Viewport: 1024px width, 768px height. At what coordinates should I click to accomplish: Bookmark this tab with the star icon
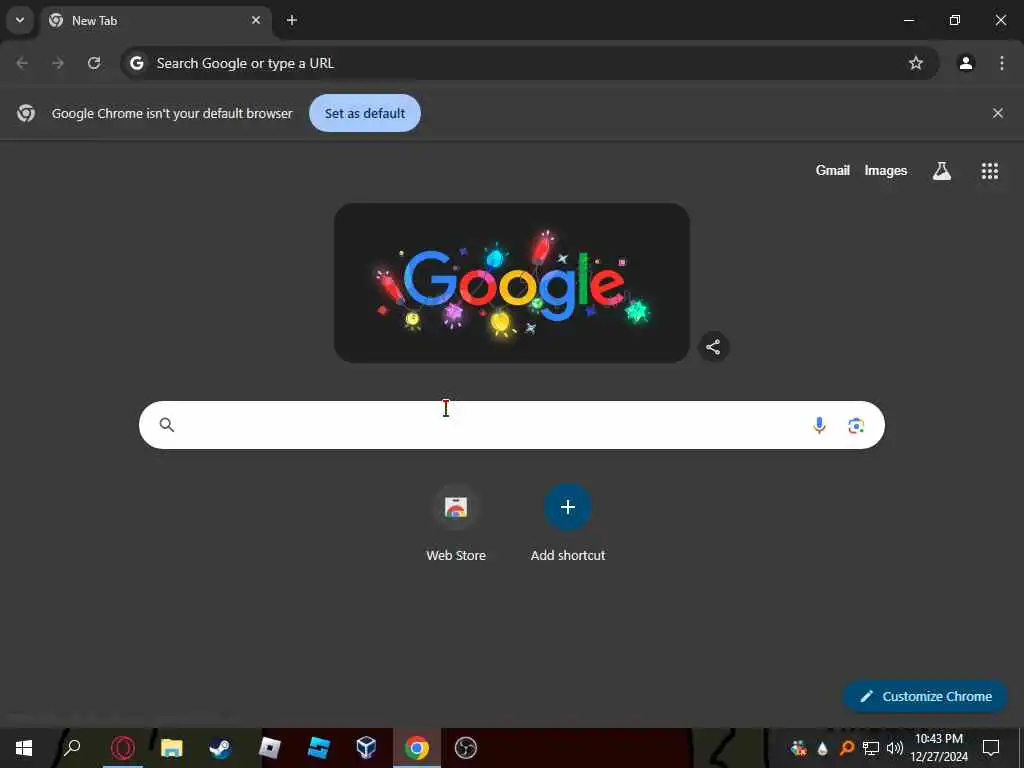[x=916, y=63]
